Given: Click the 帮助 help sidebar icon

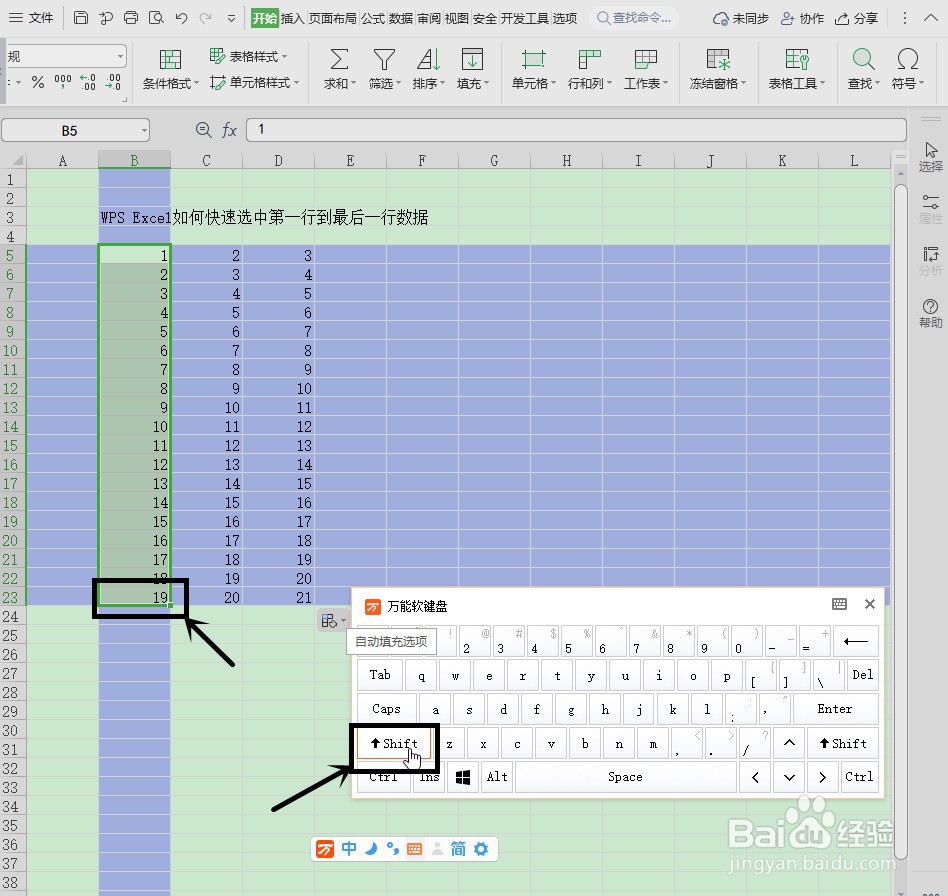Looking at the screenshot, I should tap(930, 313).
